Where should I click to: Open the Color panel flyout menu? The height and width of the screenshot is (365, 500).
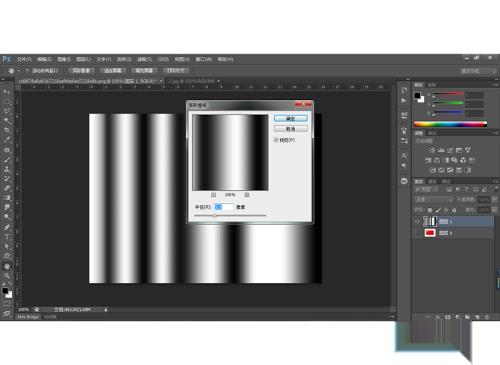click(495, 85)
